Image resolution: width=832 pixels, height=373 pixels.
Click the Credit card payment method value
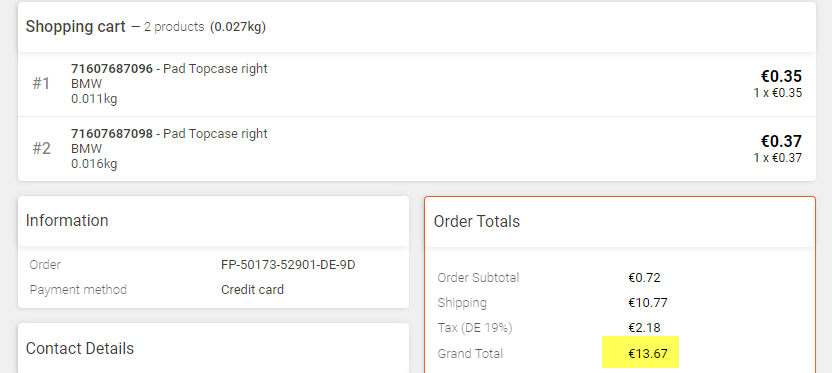253,290
